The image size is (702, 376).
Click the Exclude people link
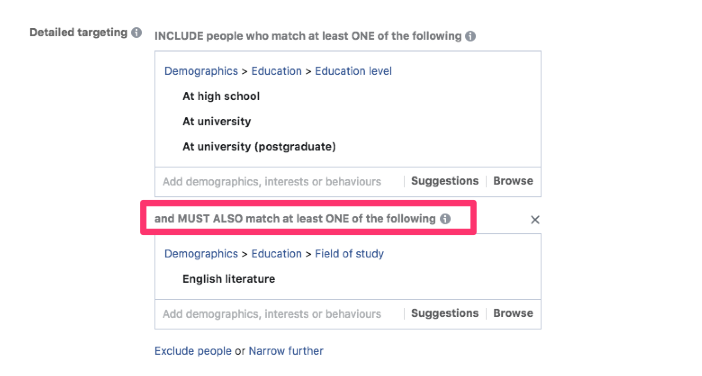[x=193, y=351]
